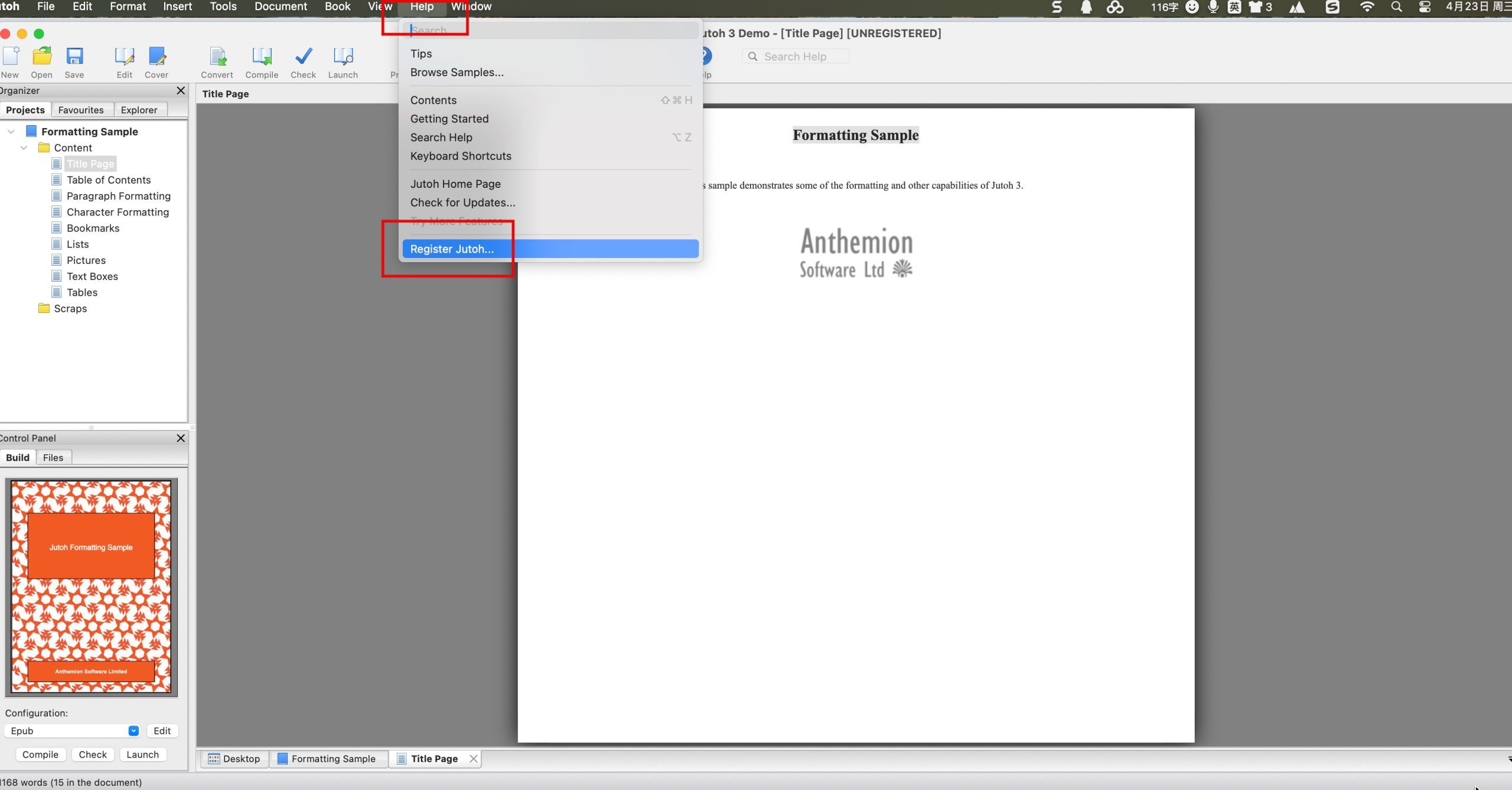Switch to the Favourites tab
Image resolution: width=1512 pixels, height=790 pixels.
pyautogui.click(x=81, y=110)
